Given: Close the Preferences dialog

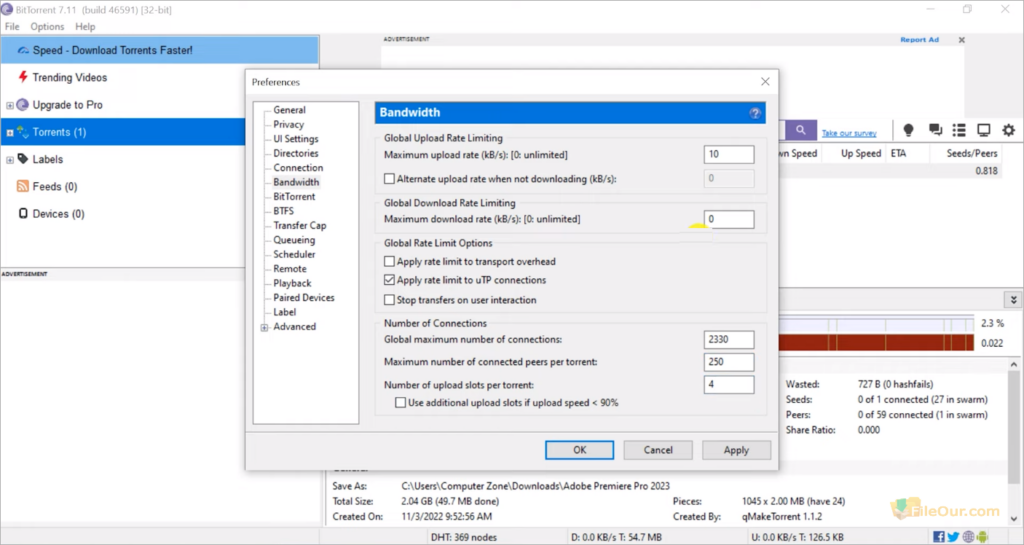Looking at the screenshot, I should click(765, 82).
